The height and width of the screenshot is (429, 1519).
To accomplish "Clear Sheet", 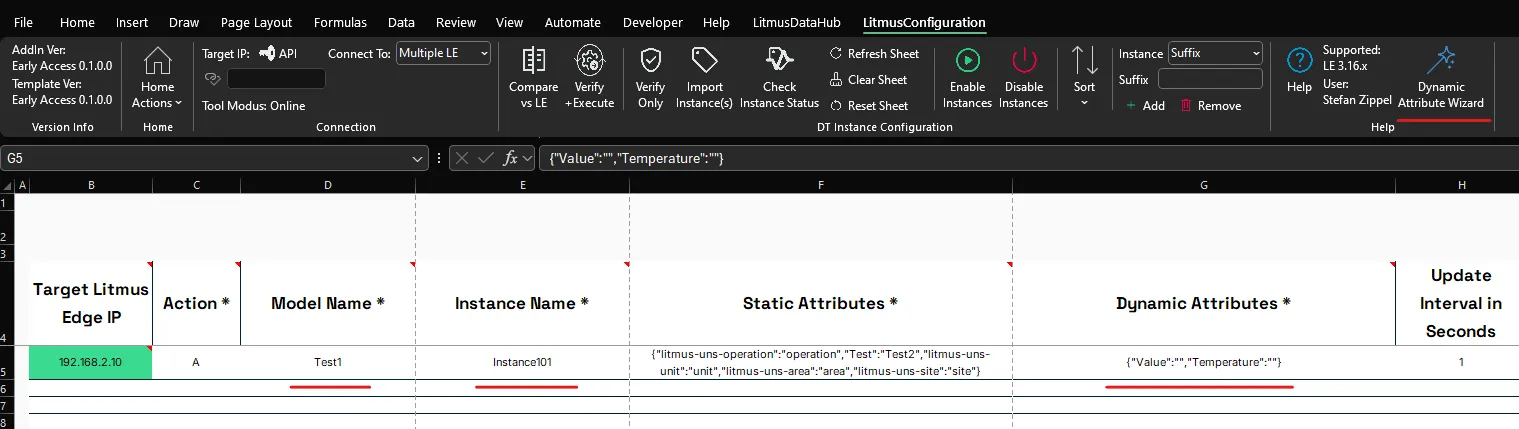I will click(x=869, y=80).
